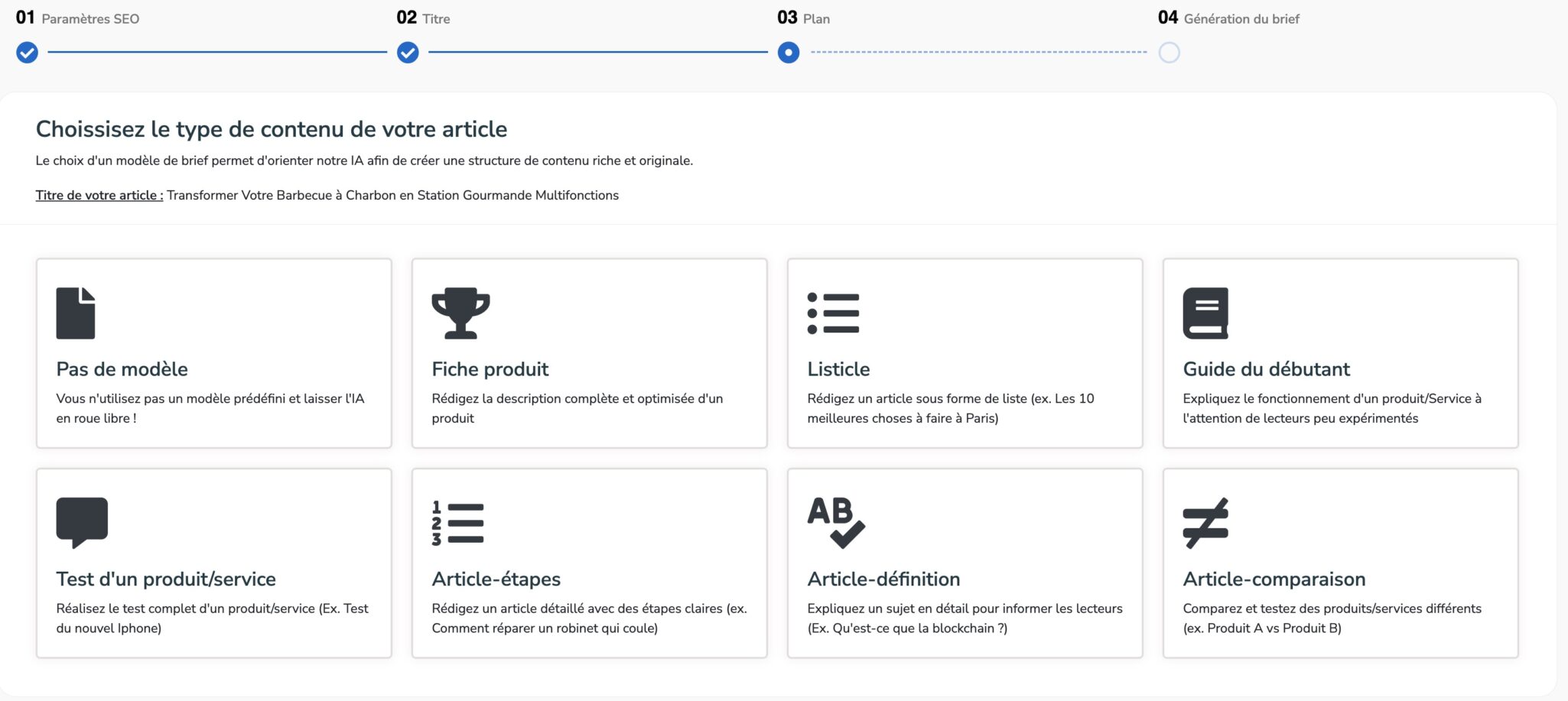Select the trophy icon for Fiche produit

[x=460, y=313]
